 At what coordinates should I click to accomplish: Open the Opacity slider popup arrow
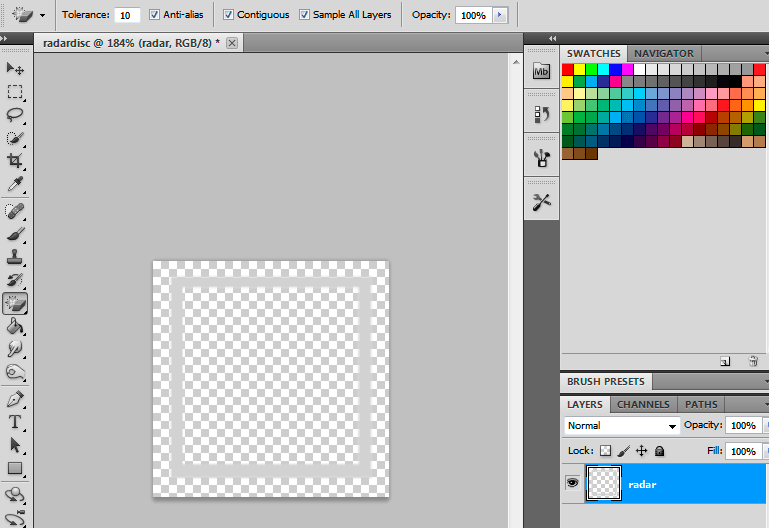coord(500,15)
